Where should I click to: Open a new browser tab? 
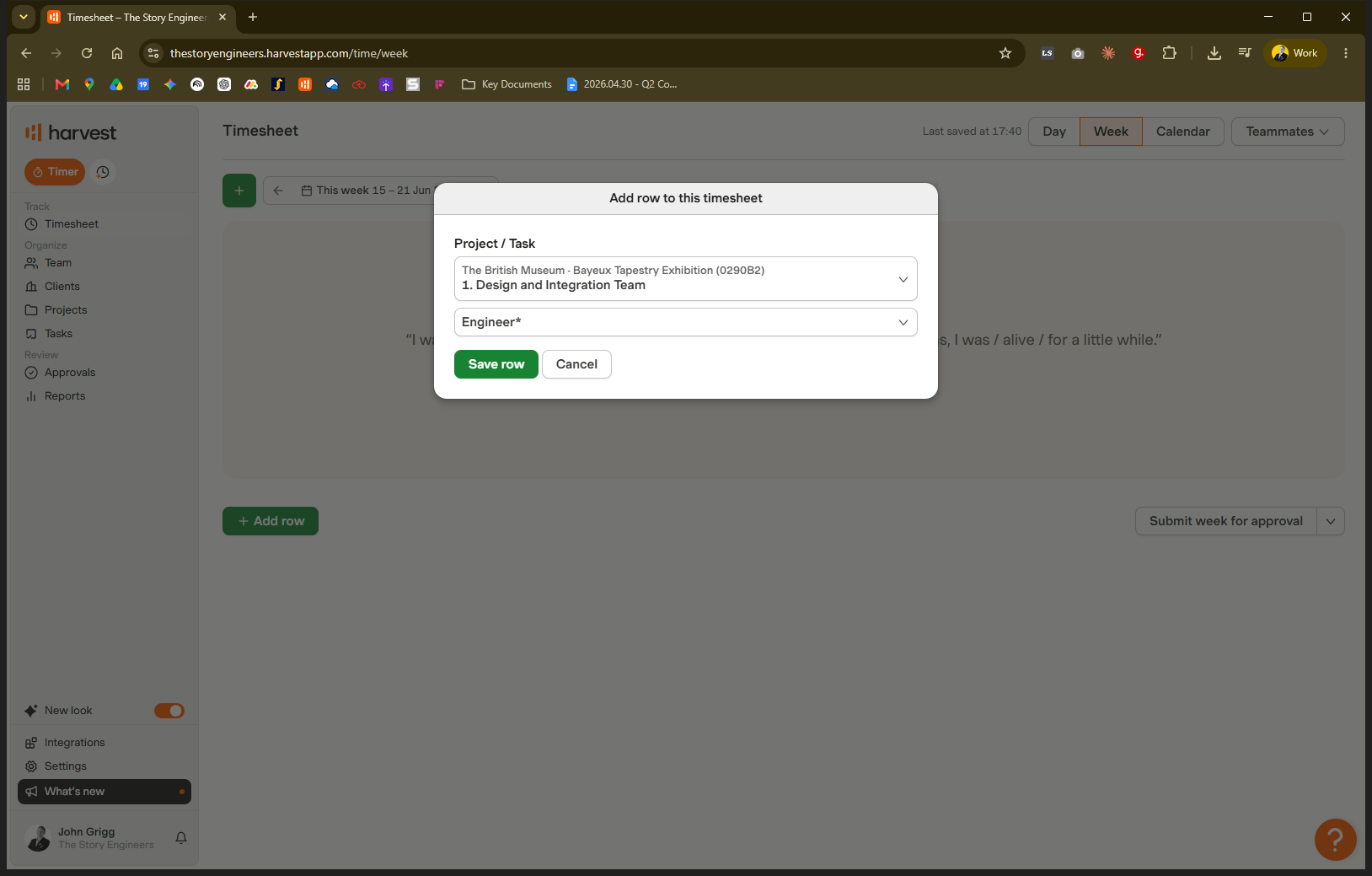(253, 17)
